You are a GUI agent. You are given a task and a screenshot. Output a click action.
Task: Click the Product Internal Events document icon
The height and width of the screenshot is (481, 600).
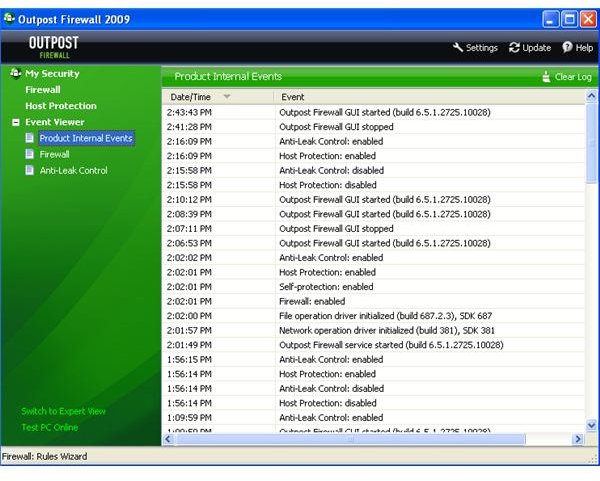click(x=29, y=138)
